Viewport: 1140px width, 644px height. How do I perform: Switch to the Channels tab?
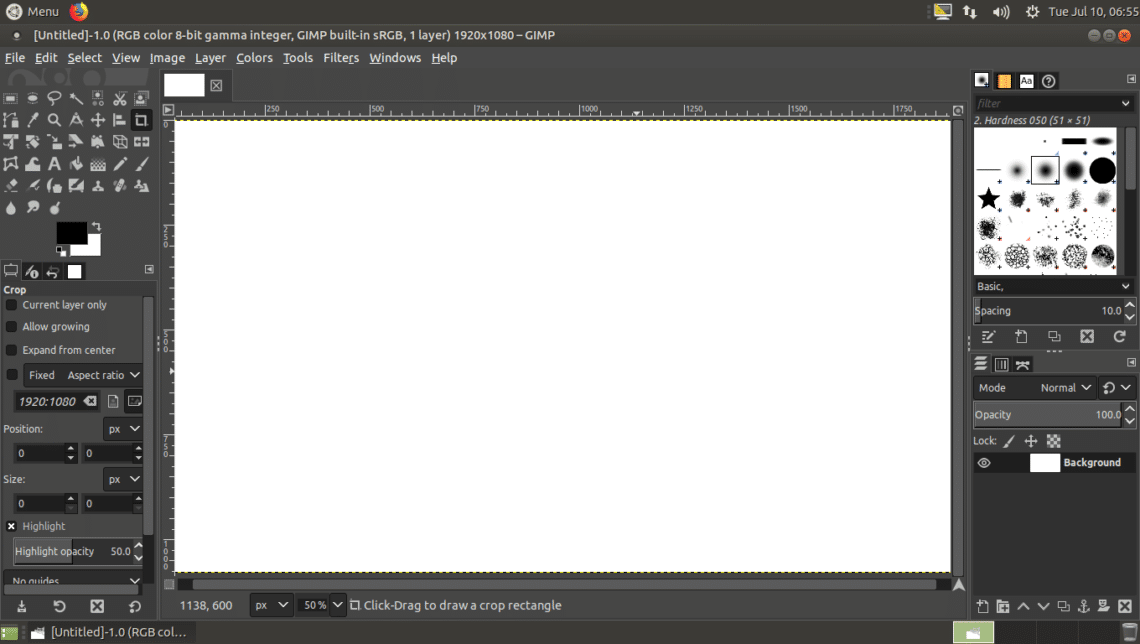[x=1001, y=365]
